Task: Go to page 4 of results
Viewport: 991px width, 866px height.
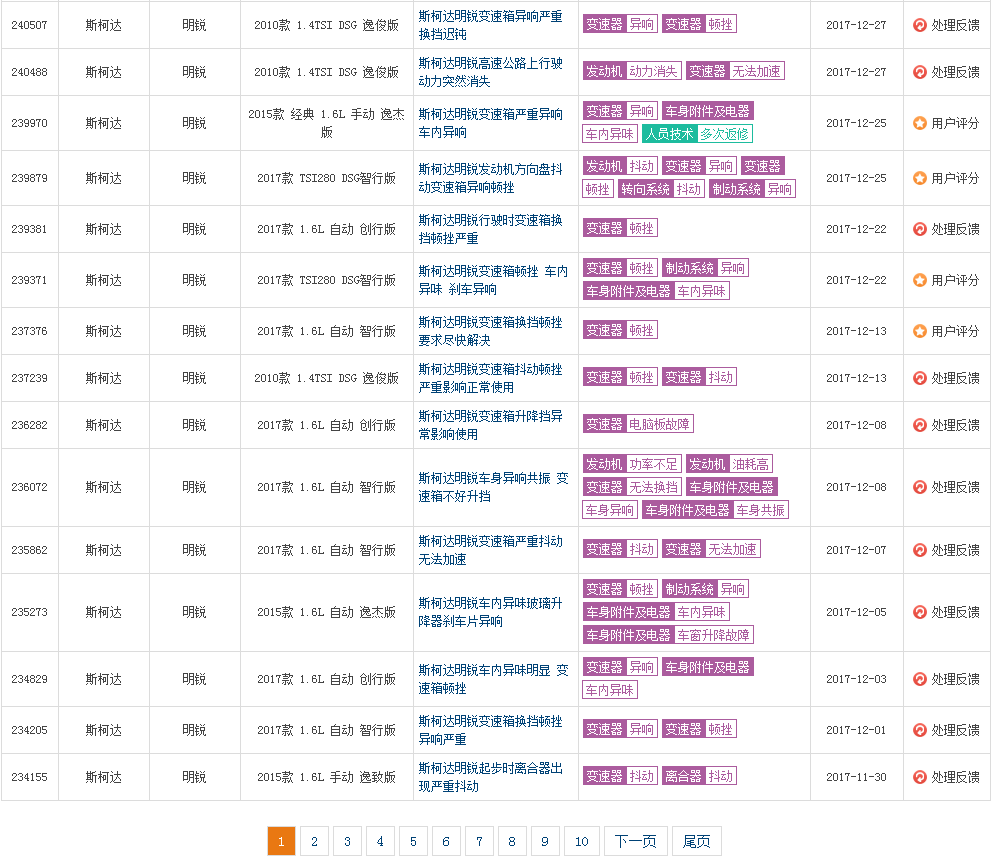Action: click(380, 841)
